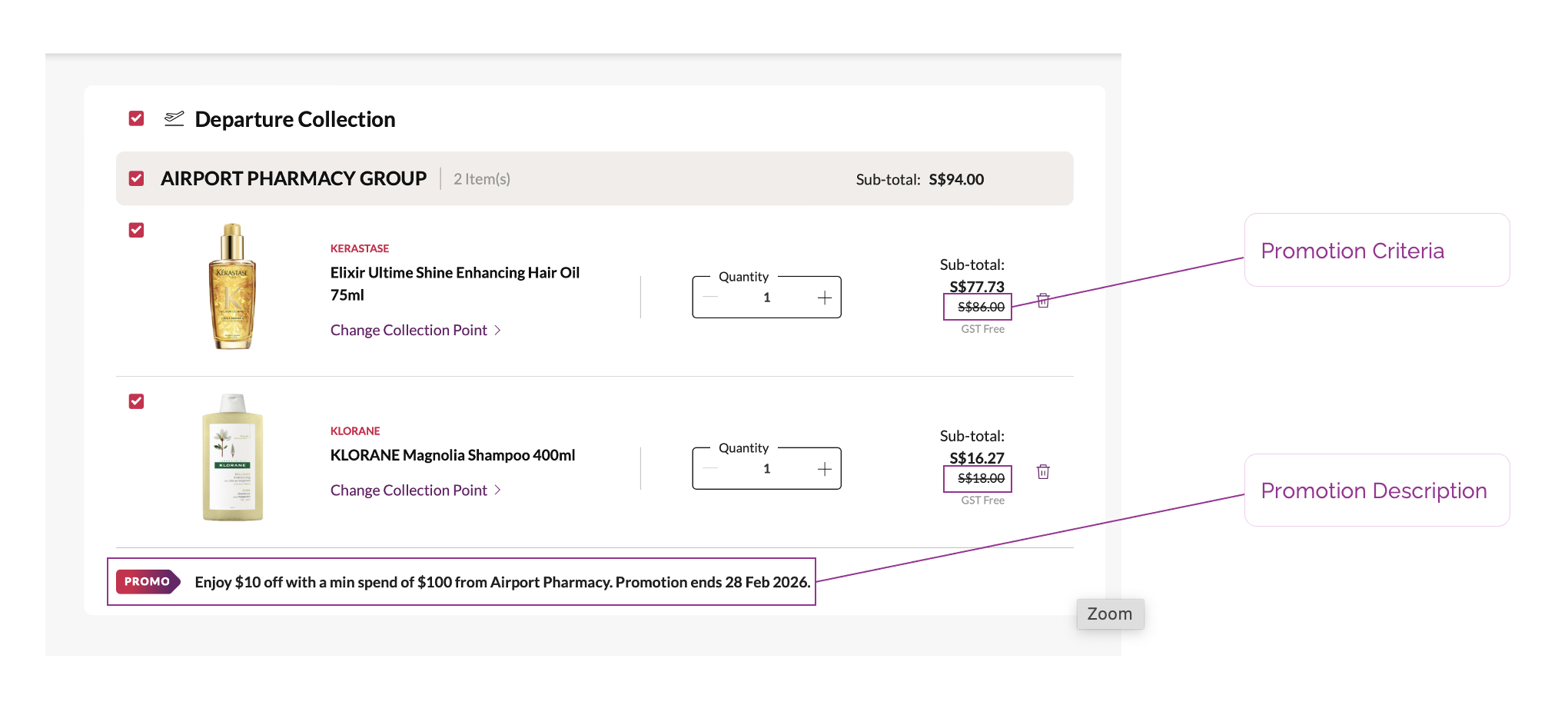Screen dimensions: 1568x715
Task: Click the Departure Collection plane icon
Action: click(174, 119)
